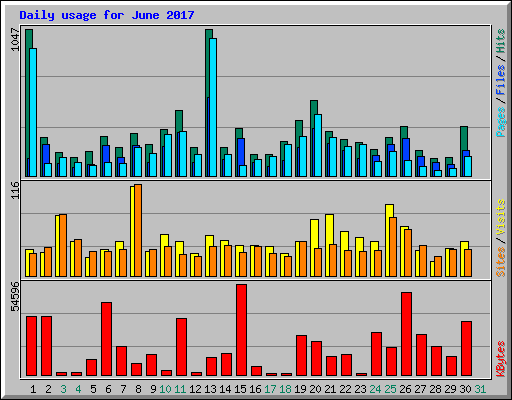Click the 54596 KBytes axis value
The height and width of the screenshot is (400, 512).
pyautogui.click(x=15, y=296)
